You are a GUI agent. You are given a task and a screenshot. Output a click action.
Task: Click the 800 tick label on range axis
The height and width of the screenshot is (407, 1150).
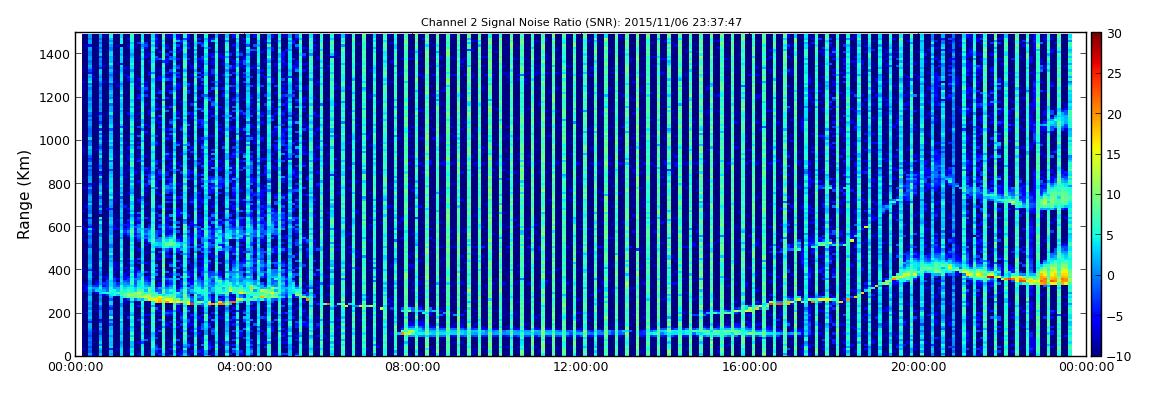[x=59, y=183]
